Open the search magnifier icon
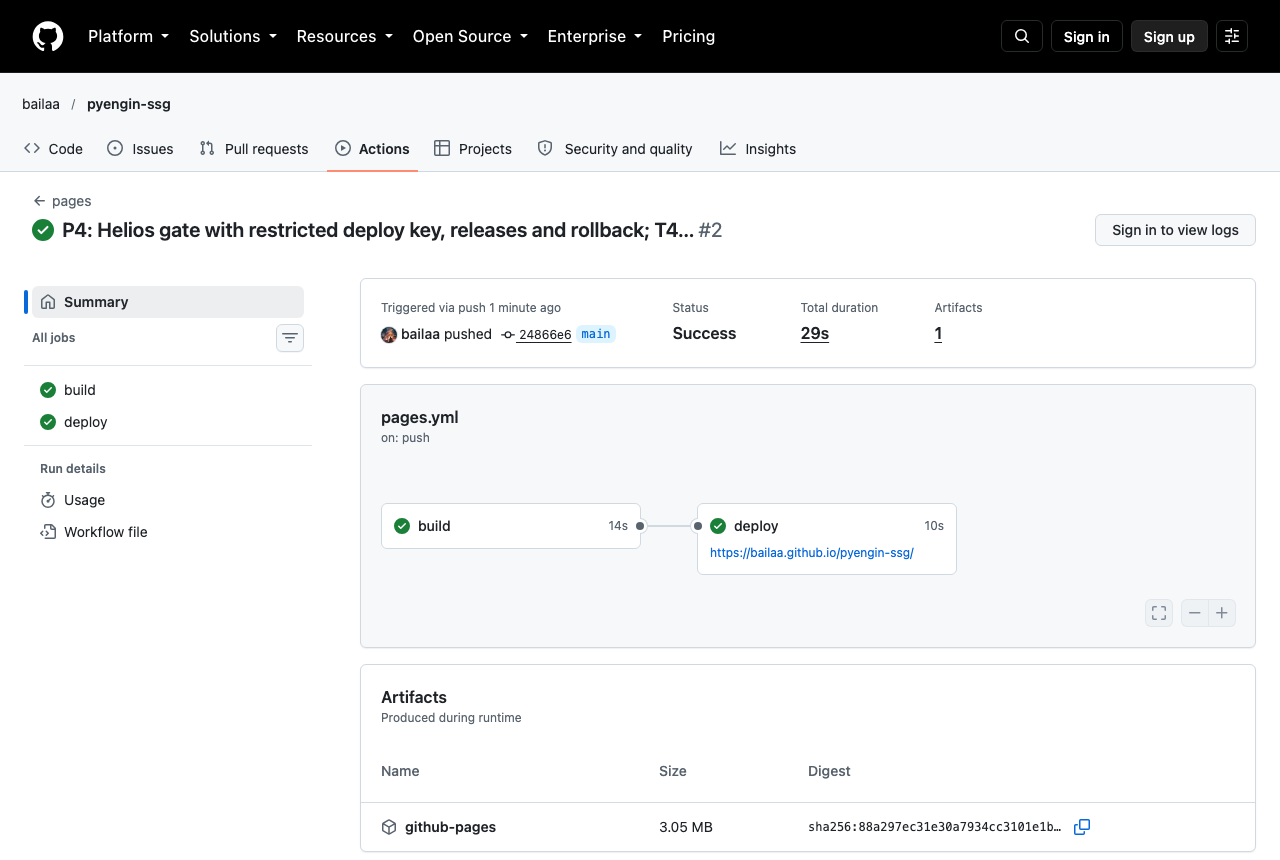This screenshot has height=860, width=1280. [1022, 36]
